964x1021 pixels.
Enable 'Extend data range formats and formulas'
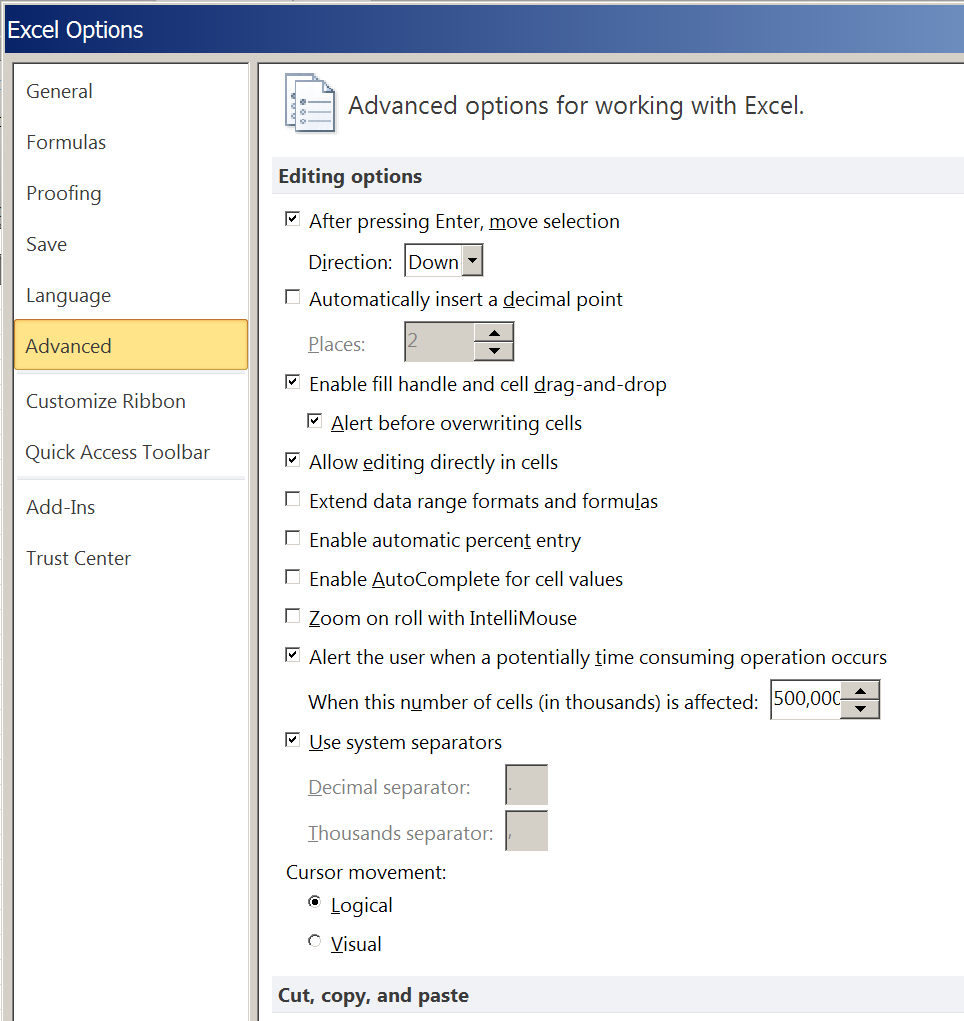point(292,499)
